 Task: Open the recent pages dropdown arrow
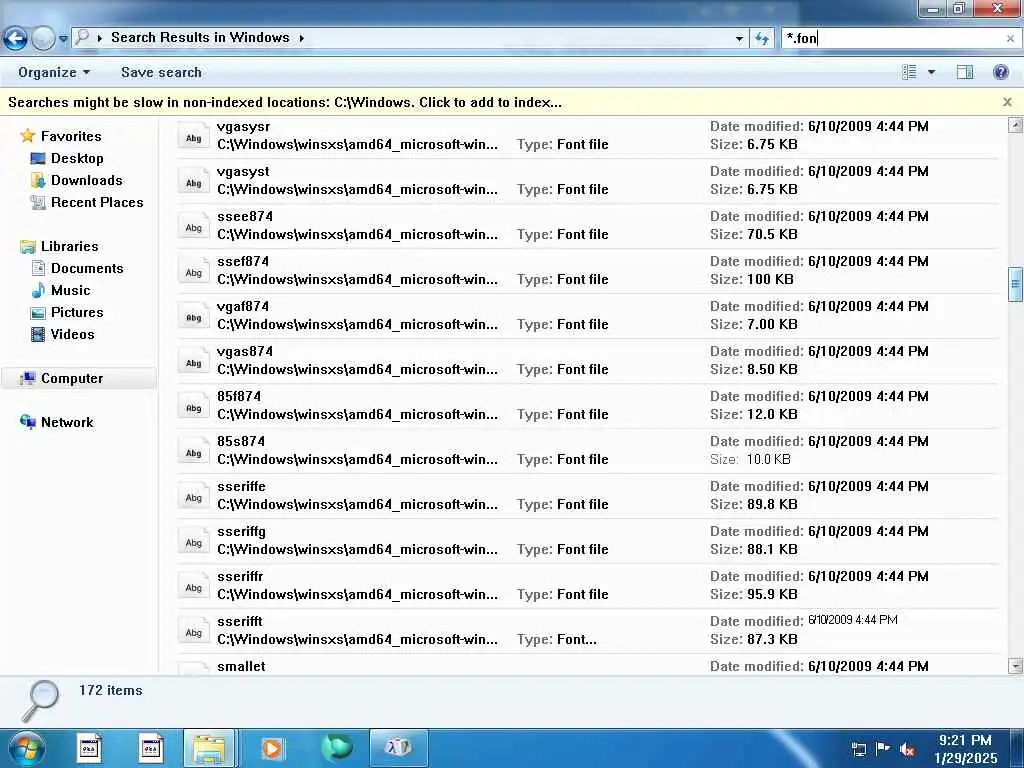[x=63, y=39]
